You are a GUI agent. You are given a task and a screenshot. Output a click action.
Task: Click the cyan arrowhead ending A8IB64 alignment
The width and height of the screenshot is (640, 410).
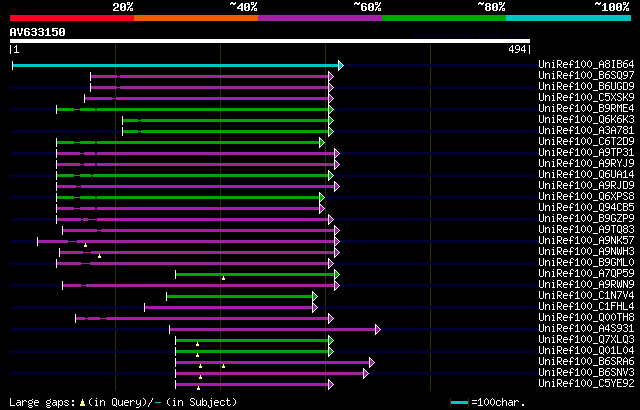coord(341,65)
